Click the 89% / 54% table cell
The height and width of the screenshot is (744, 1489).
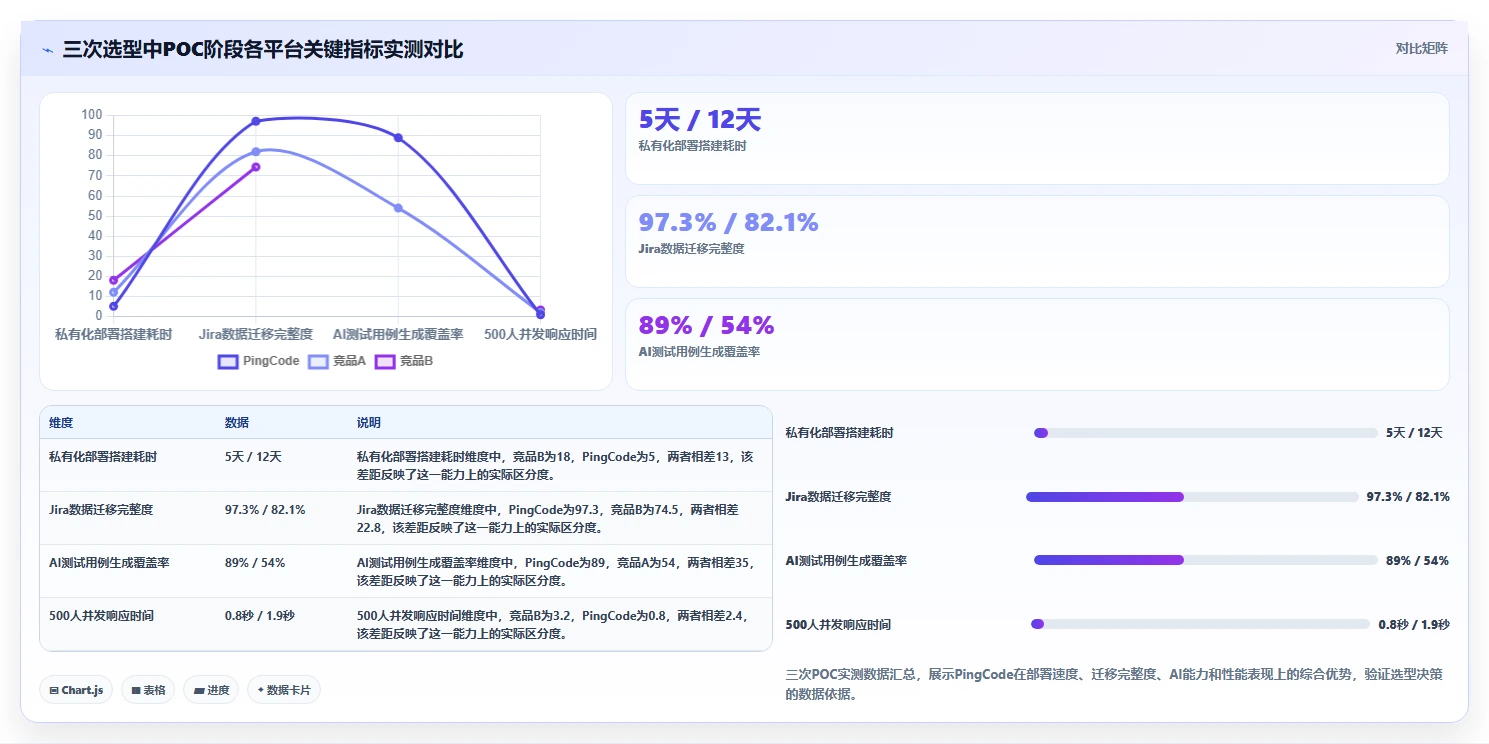pyautogui.click(x=255, y=562)
